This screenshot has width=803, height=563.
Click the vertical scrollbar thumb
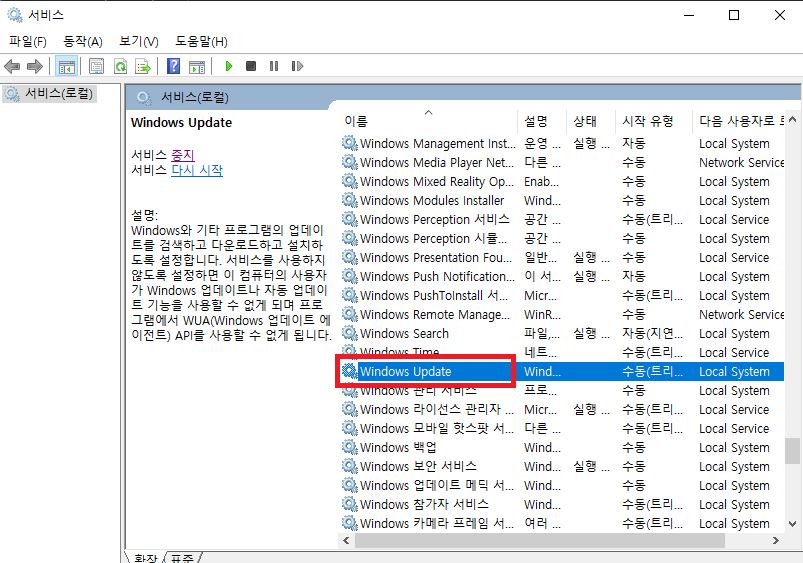pos(792,450)
